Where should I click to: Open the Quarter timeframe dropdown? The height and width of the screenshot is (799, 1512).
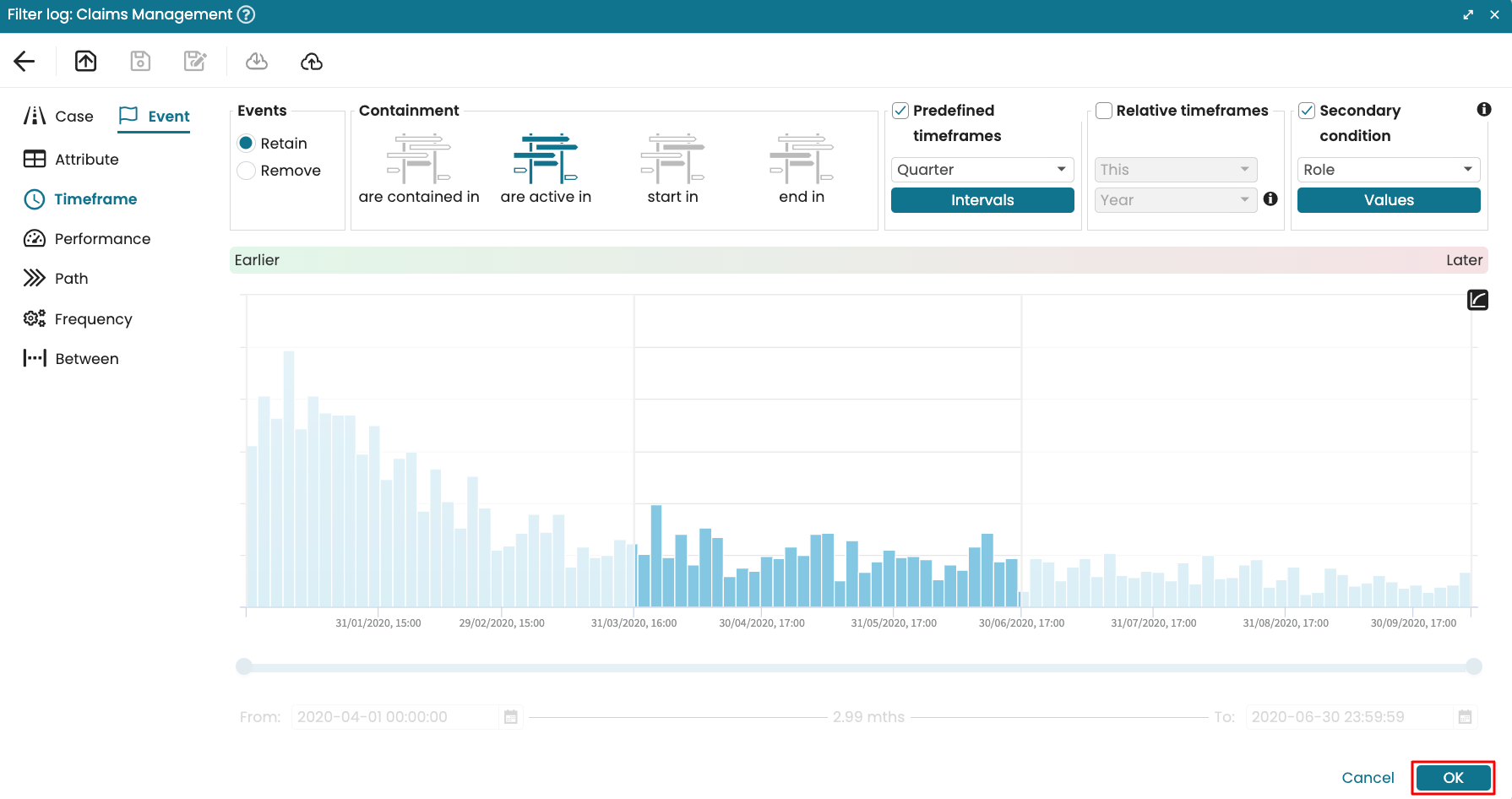pos(982,170)
